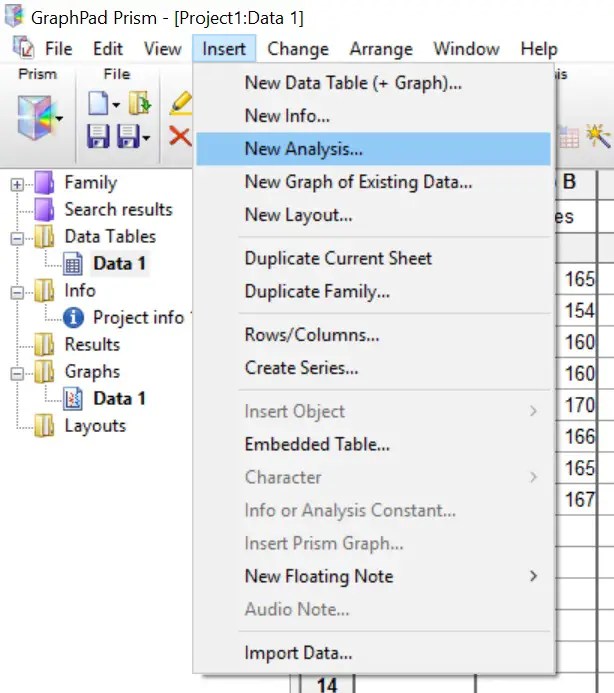Choose Import Data... menu entry

coord(374,653)
